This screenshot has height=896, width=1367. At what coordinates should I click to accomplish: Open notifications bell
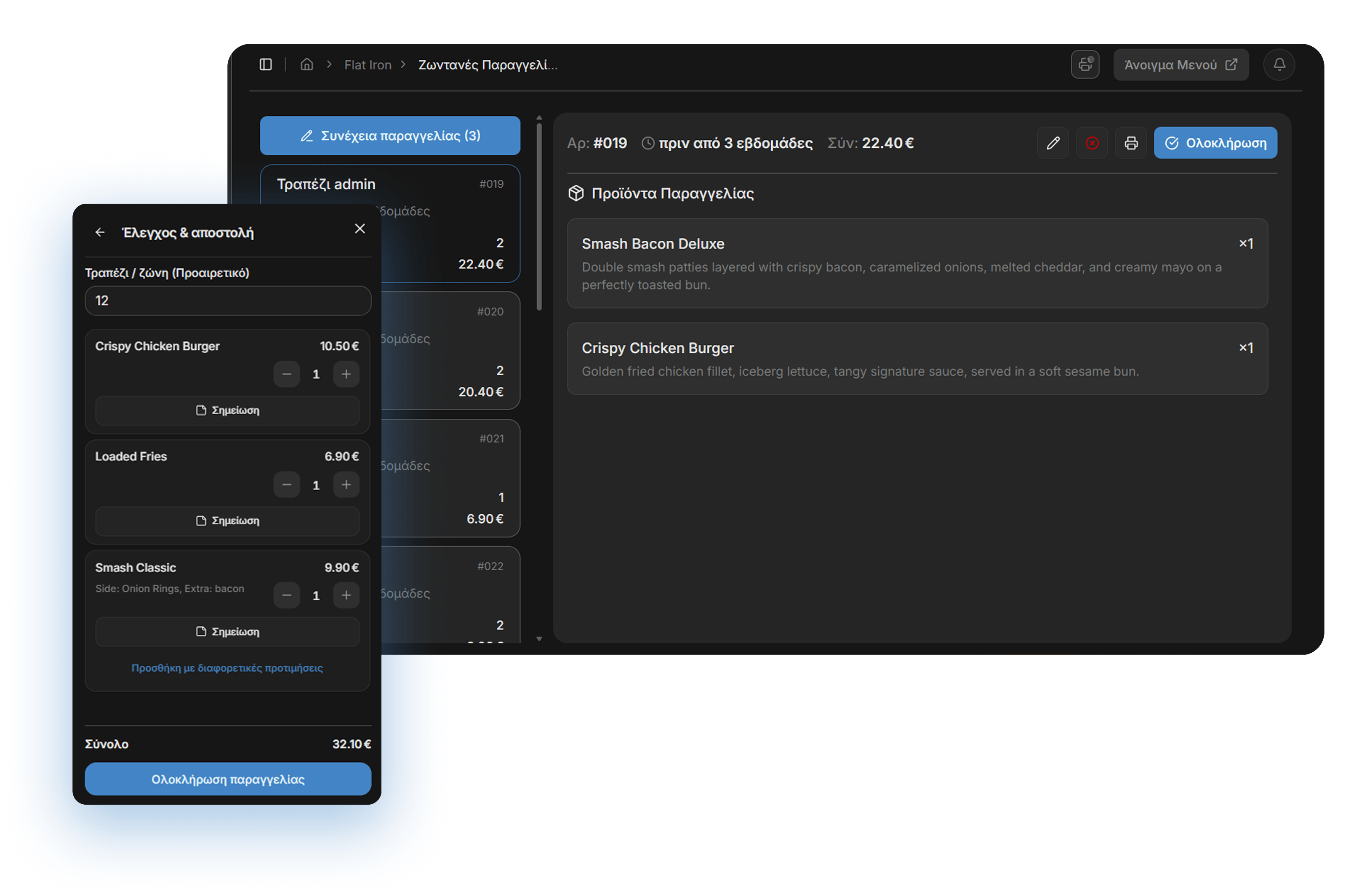[1279, 64]
